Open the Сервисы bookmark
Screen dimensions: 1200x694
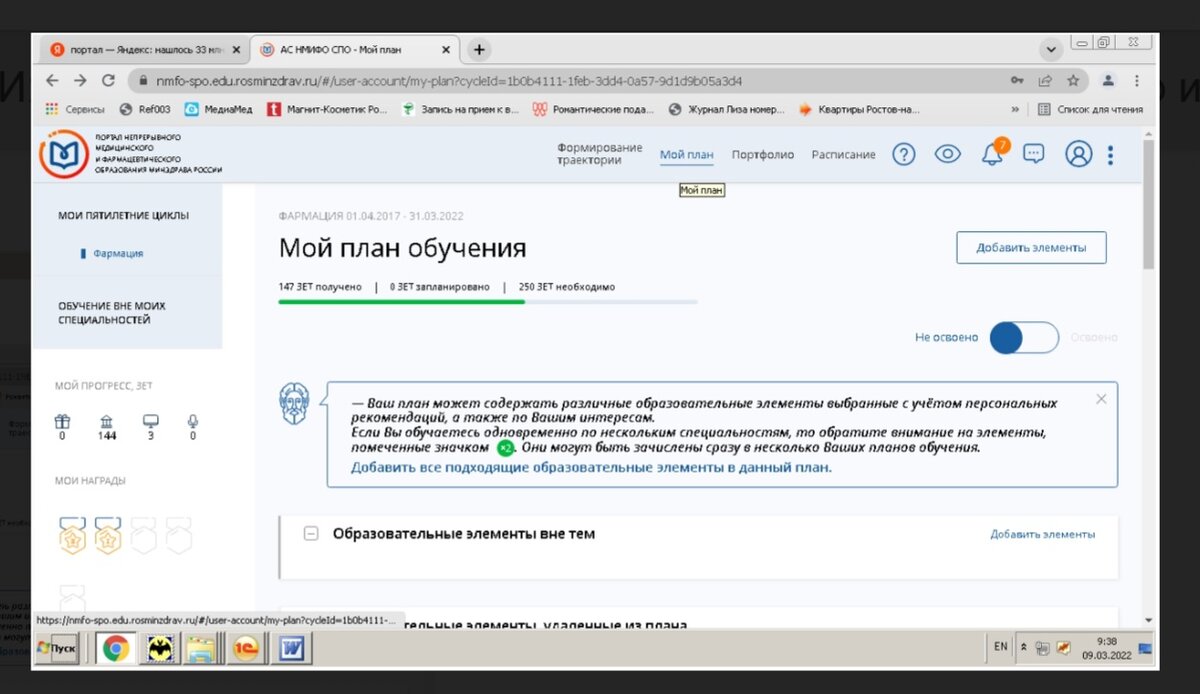75,109
